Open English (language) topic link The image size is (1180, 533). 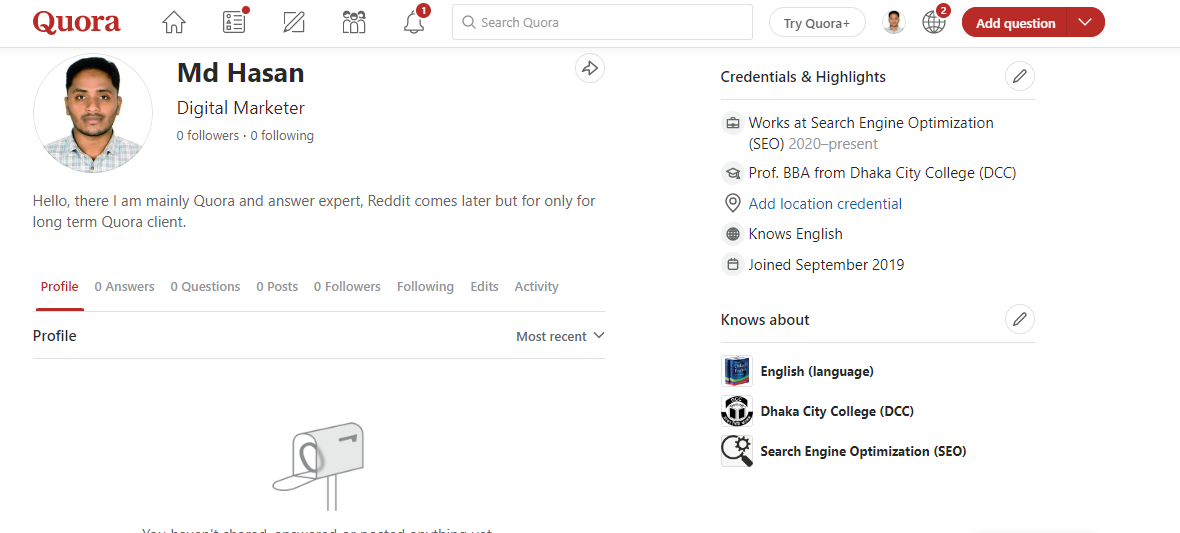[817, 371]
